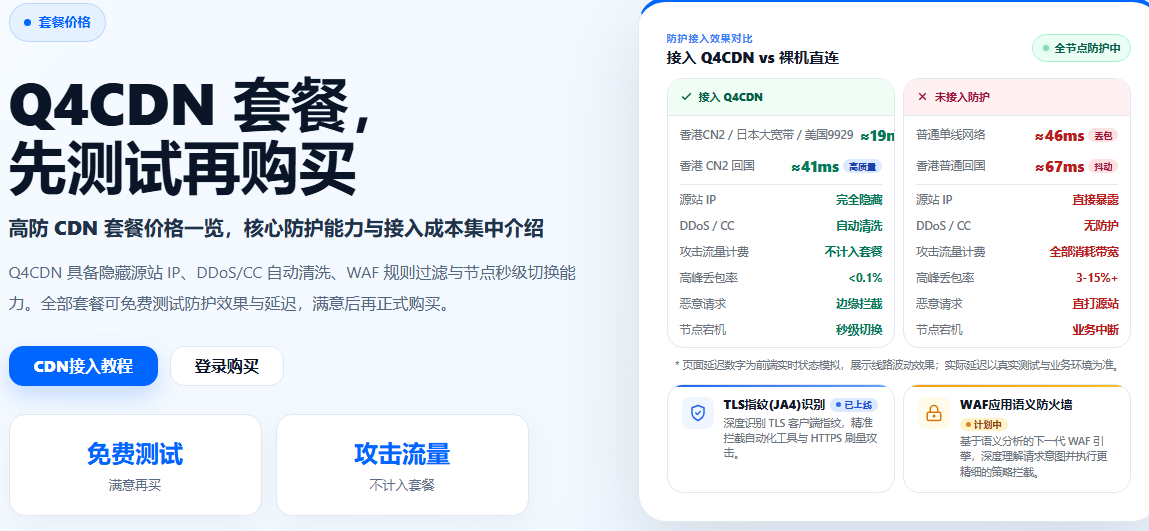Screen dimensions: 1149x531
Task: Click the 业务中断 value
Action: click(x=1096, y=330)
